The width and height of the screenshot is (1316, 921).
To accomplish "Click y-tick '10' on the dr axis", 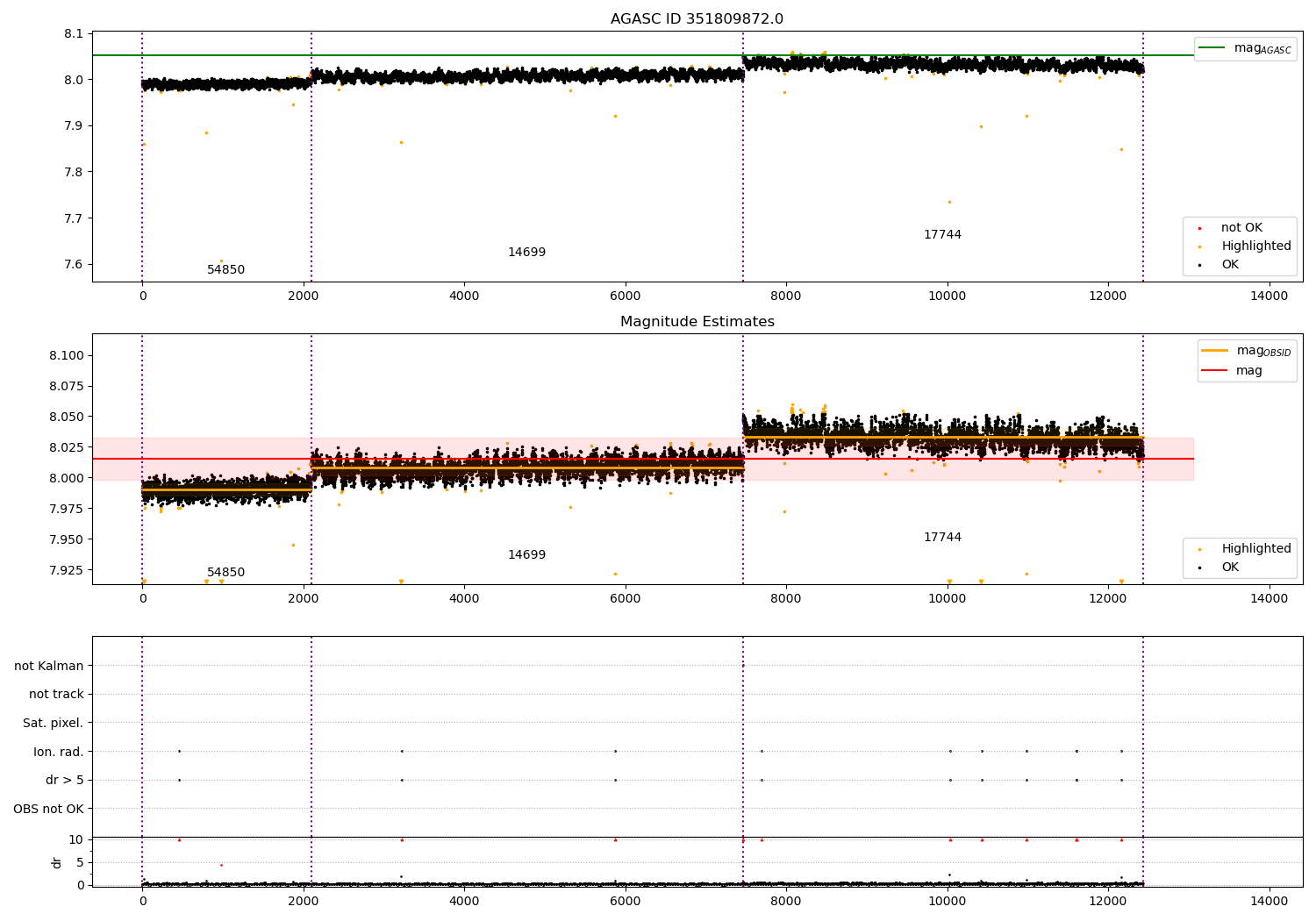I will click(76, 839).
